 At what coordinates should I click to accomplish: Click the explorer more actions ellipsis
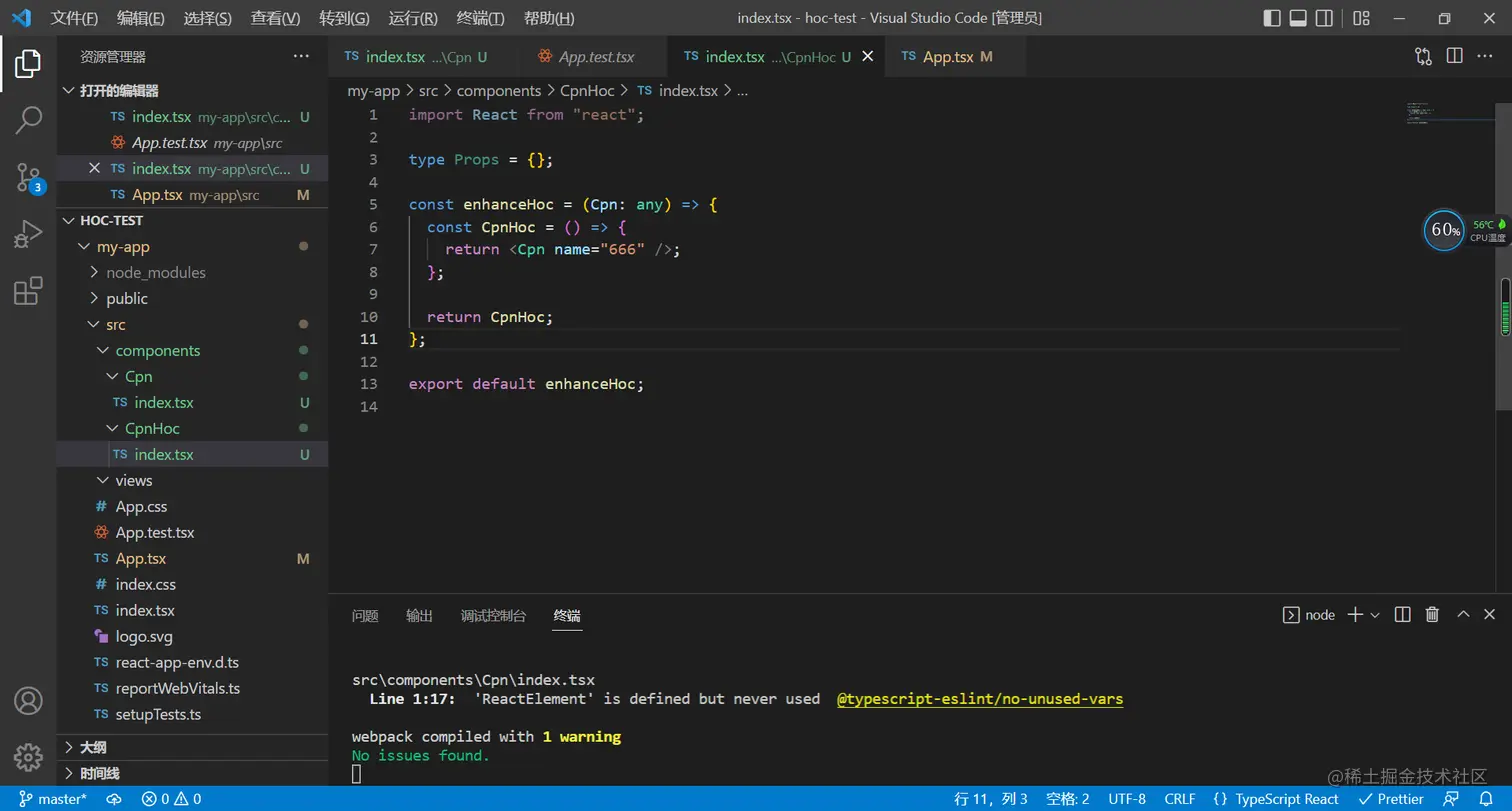(301, 57)
